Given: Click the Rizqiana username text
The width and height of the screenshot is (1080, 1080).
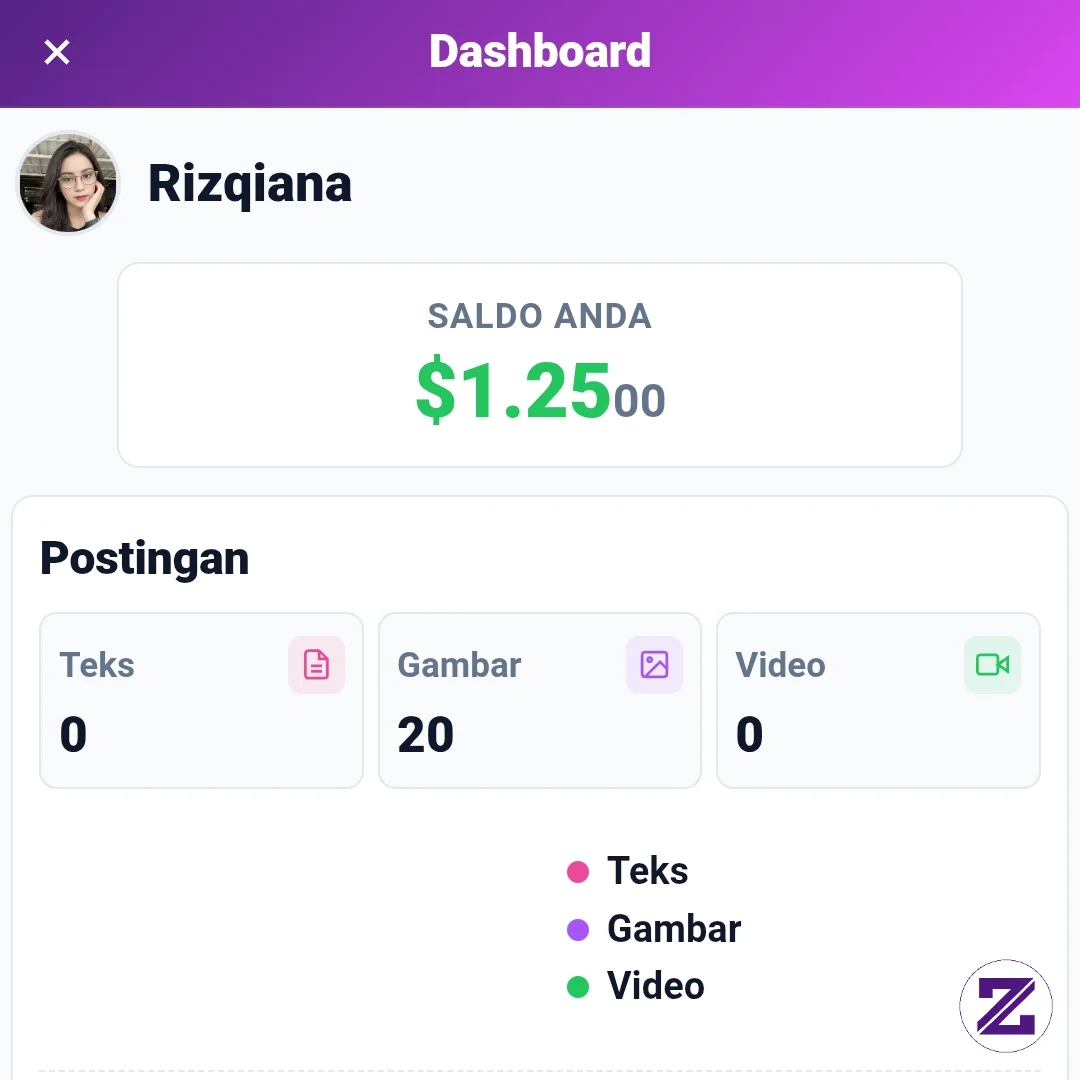Looking at the screenshot, I should [250, 184].
